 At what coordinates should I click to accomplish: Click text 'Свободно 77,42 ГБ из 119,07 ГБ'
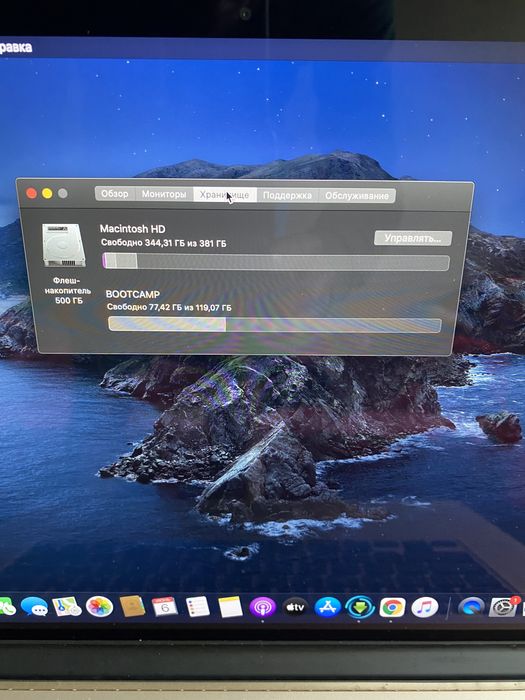coord(169,308)
